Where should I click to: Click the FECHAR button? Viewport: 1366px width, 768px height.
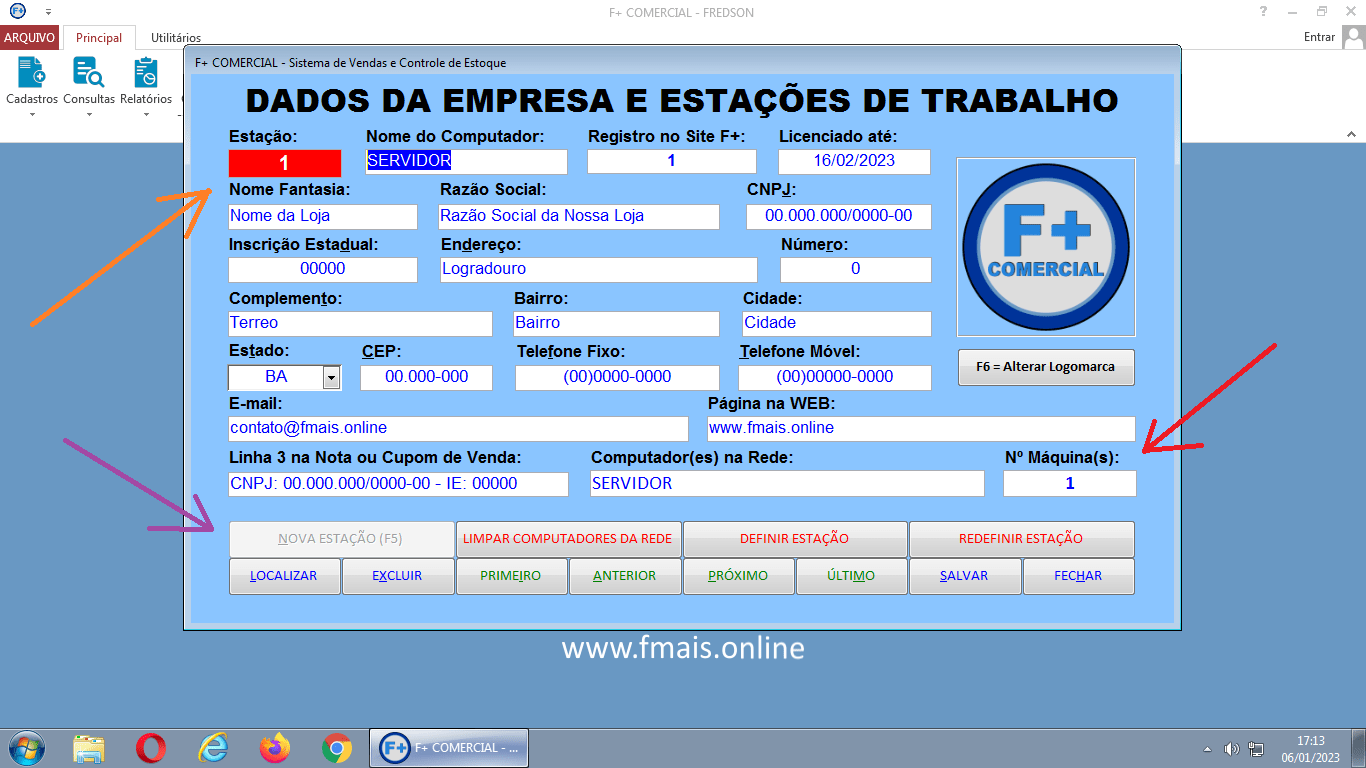pyautogui.click(x=1078, y=576)
